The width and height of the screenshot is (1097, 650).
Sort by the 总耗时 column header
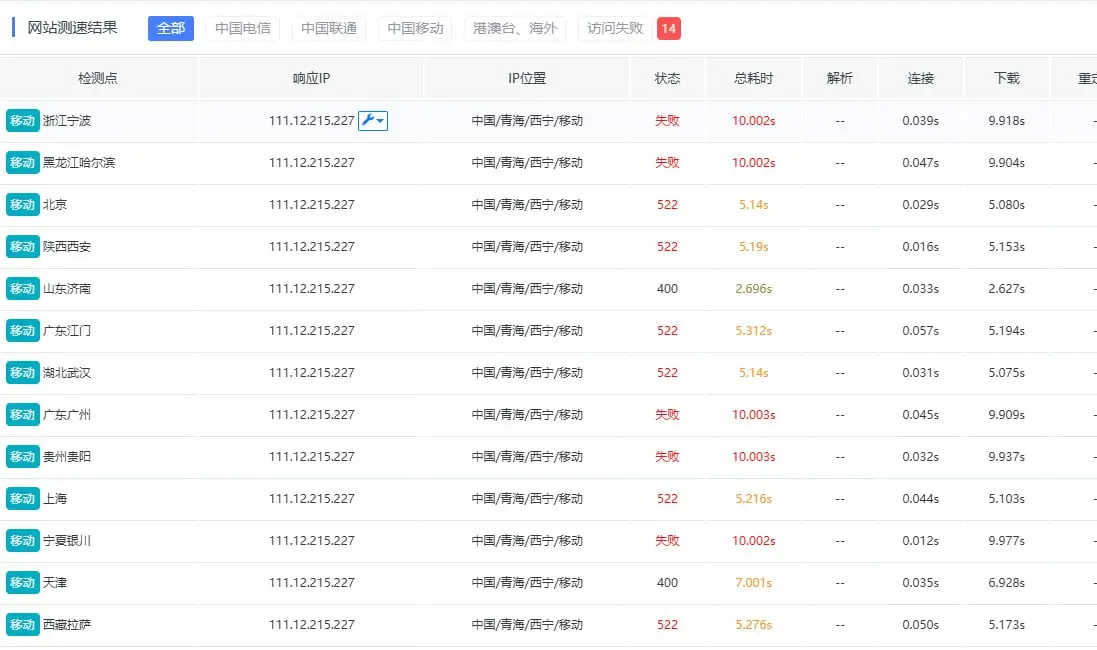click(753, 78)
